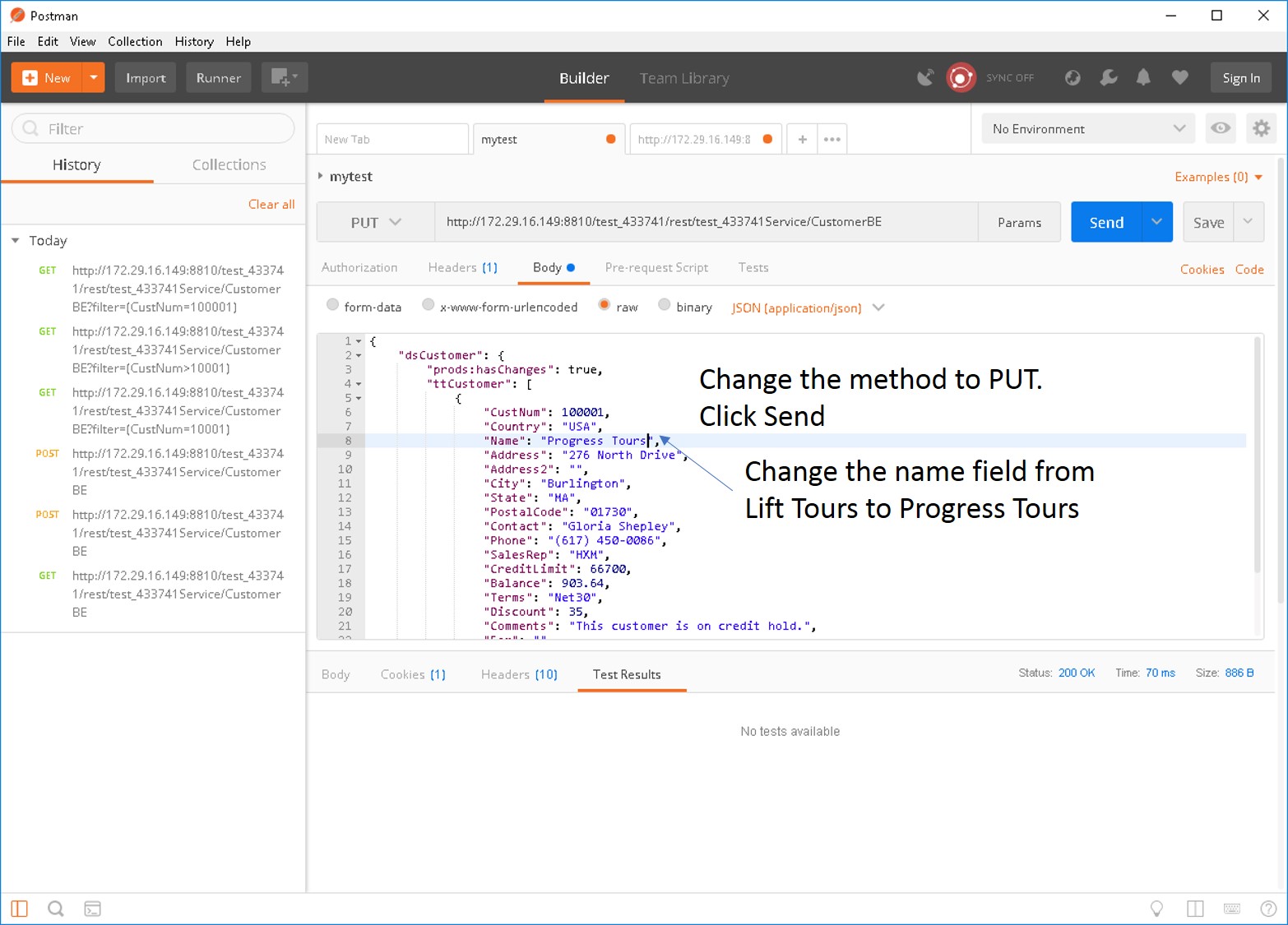The image size is (1288, 925).
Task: Select x-www-form-urlencoded body type
Action: (428, 305)
